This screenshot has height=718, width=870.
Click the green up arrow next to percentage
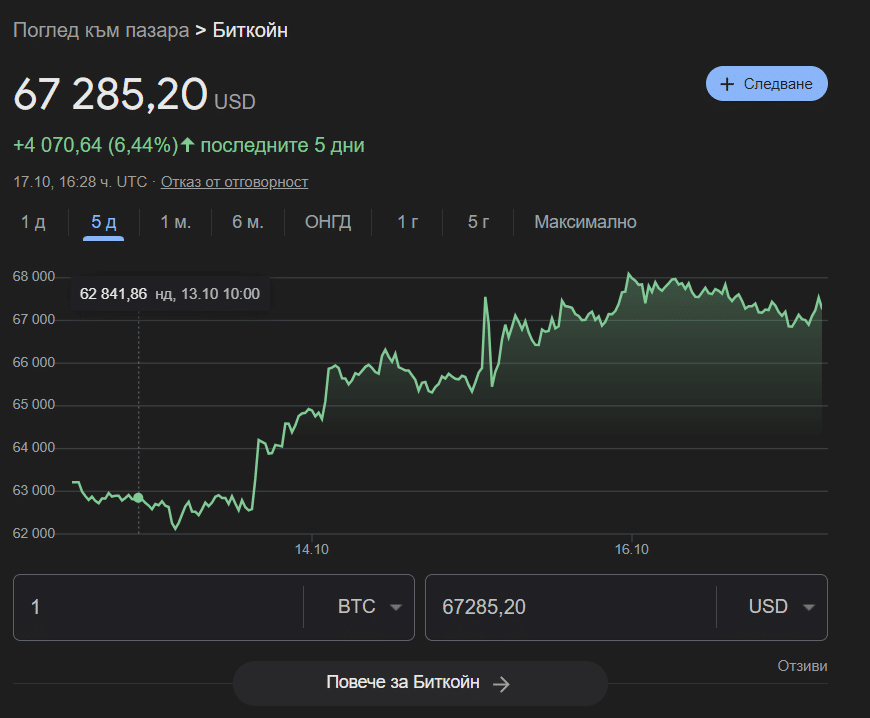pos(188,145)
